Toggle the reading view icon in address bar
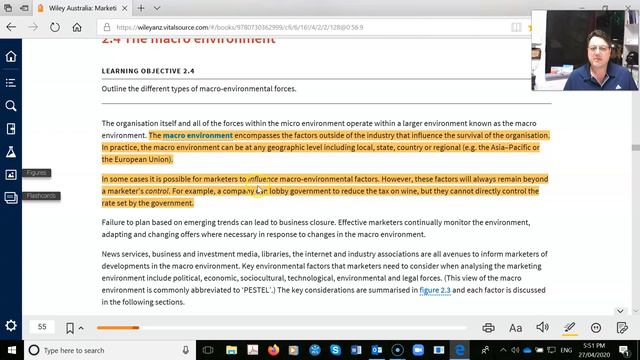This screenshot has width=640, height=360. pyautogui.click(x=516, y=27)
